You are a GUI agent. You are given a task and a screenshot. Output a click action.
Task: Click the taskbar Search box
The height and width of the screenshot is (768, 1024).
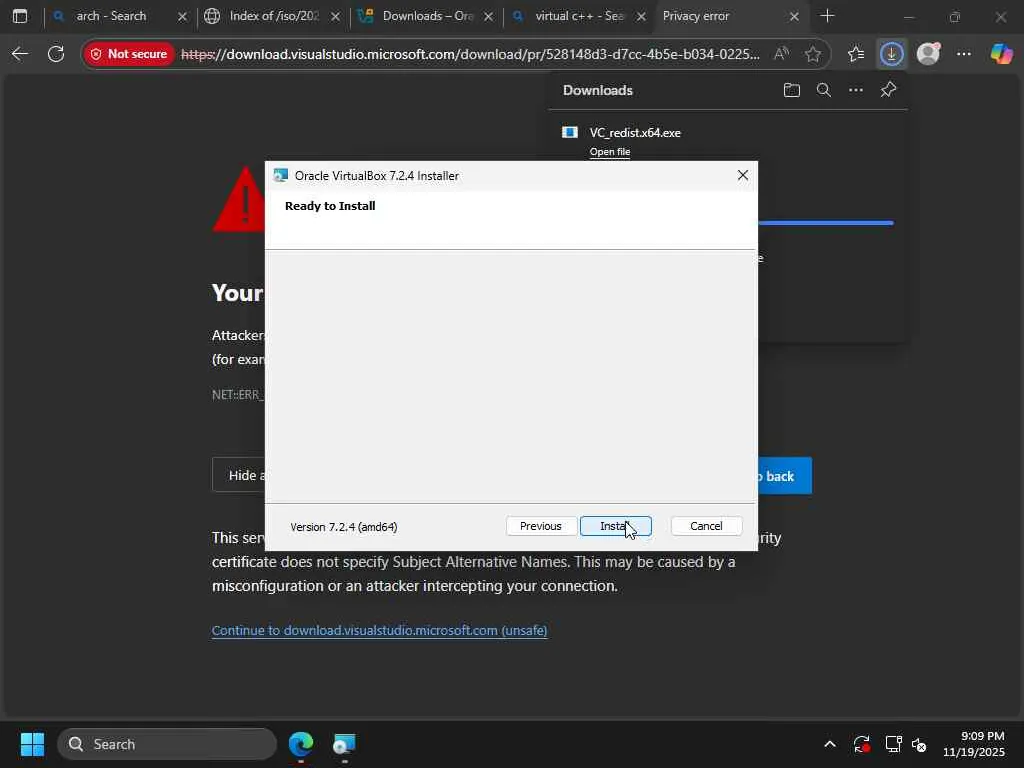(x=167, y=744)
